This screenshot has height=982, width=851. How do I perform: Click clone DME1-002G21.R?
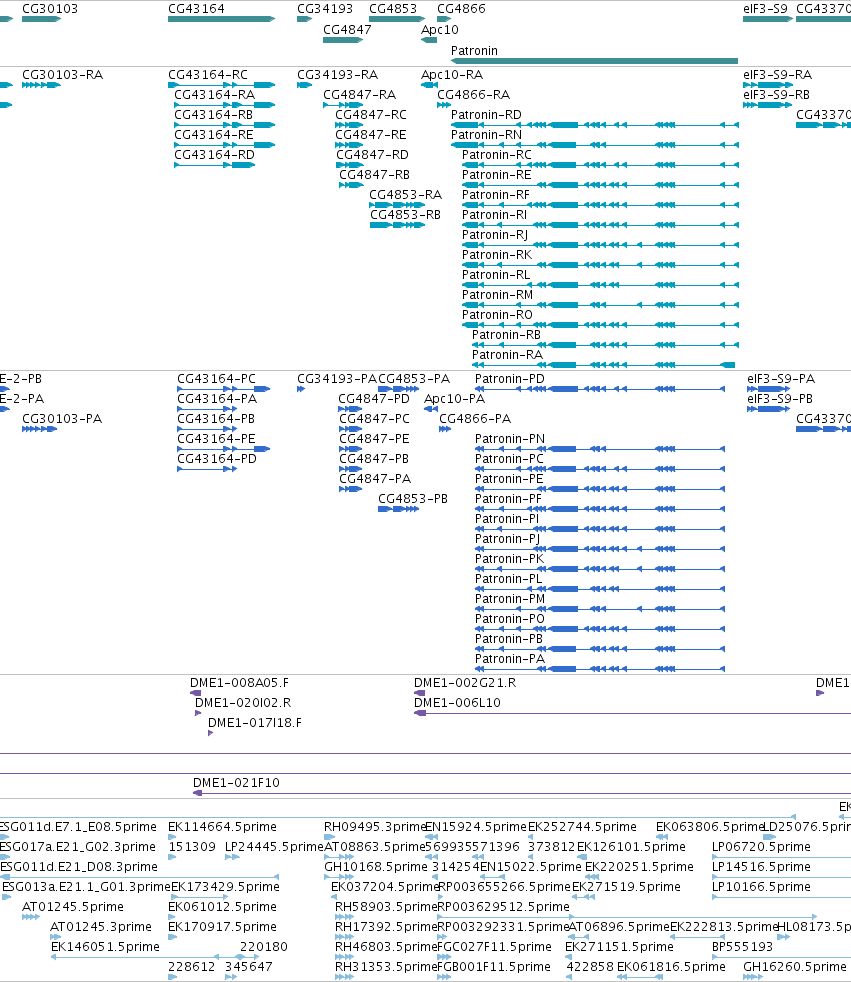[x=465, y=683]
